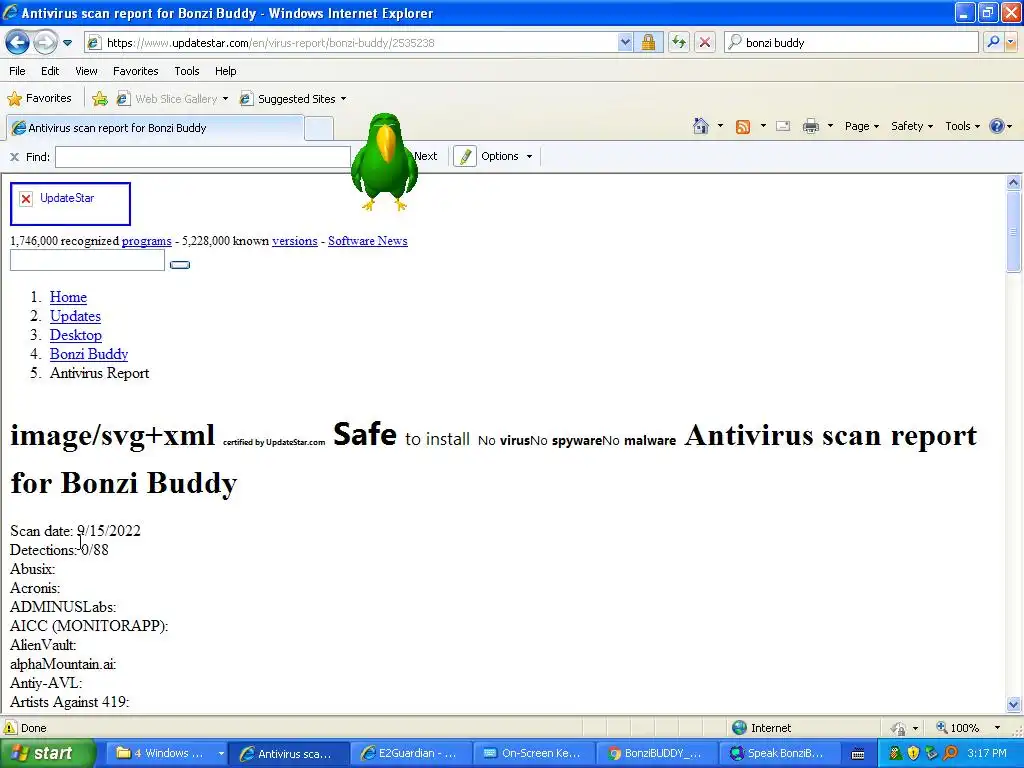
Task: Click the UpdateStar page search field
Action: pos(88,260)
